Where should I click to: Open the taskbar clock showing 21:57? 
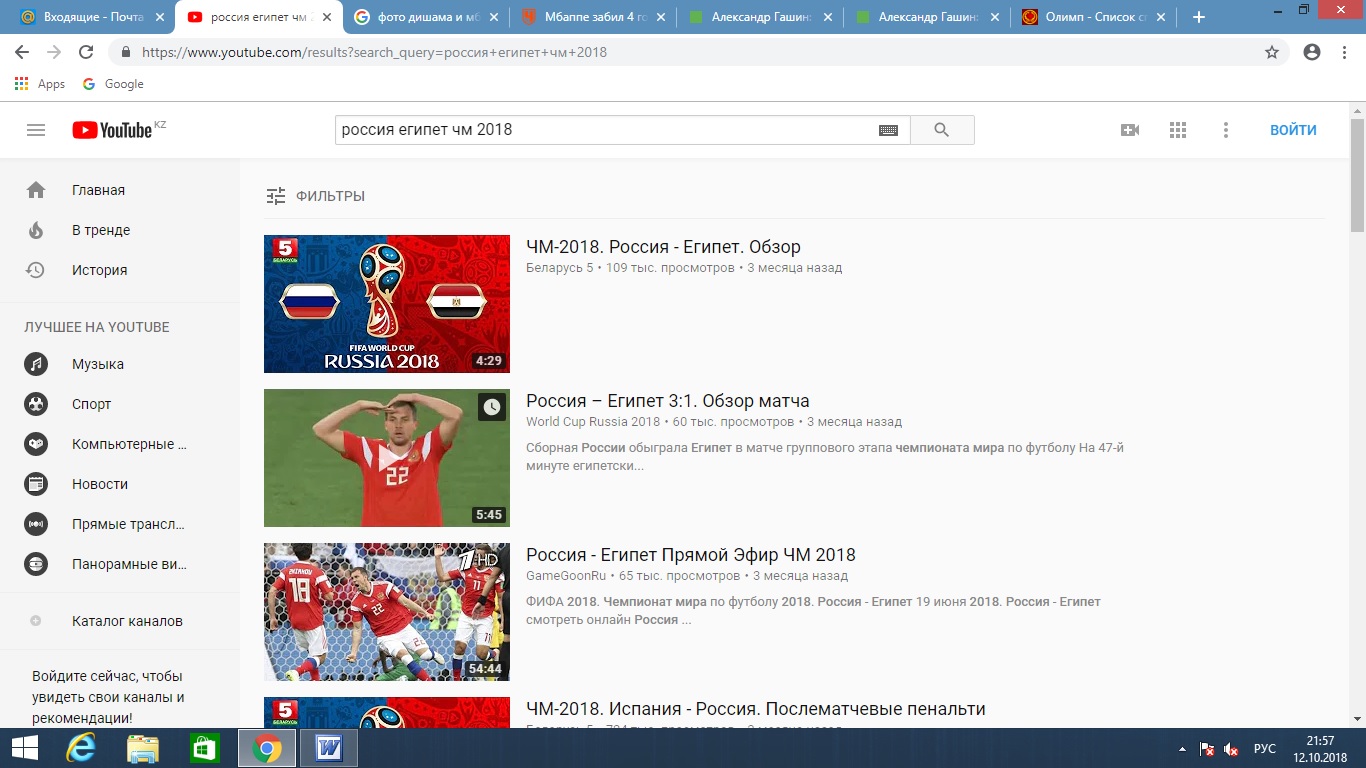tap(1320, 748)
